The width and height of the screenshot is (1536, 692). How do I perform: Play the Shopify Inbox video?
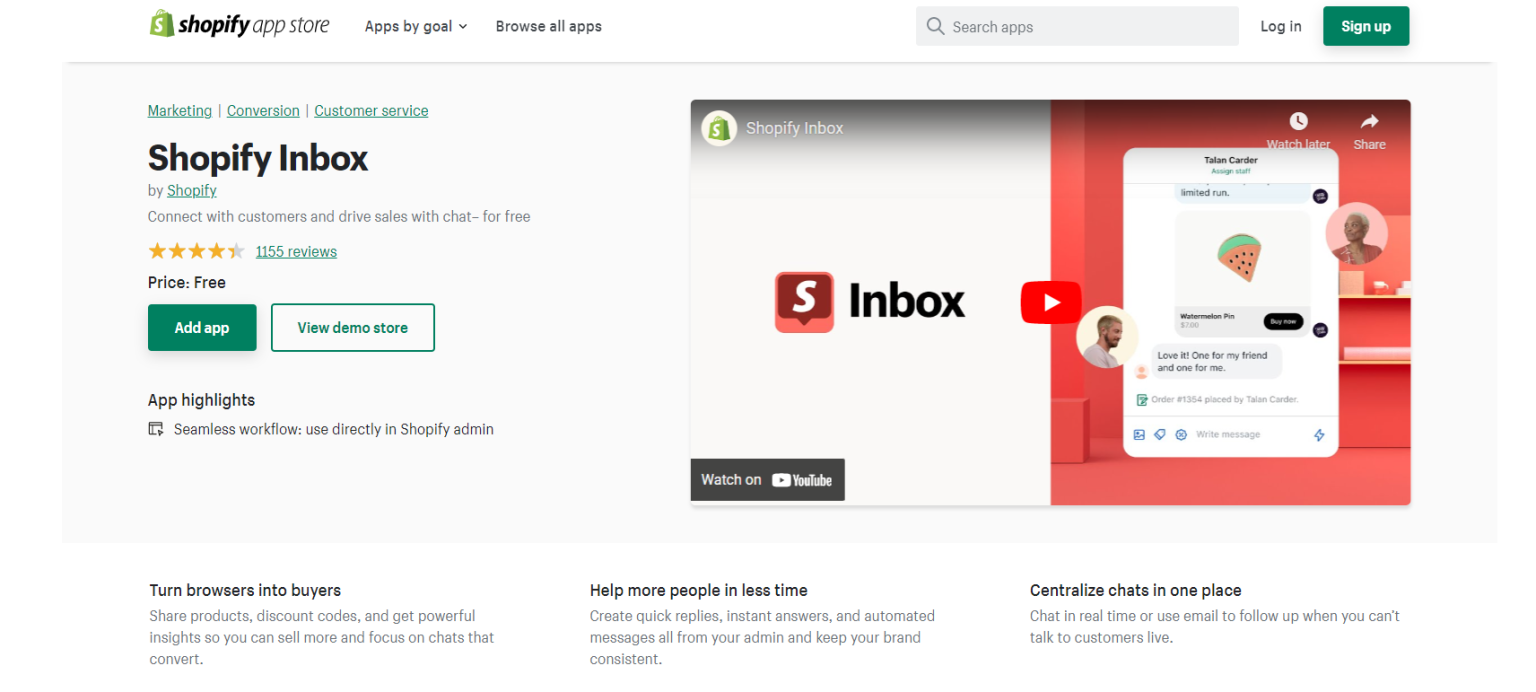(1051, 302)
